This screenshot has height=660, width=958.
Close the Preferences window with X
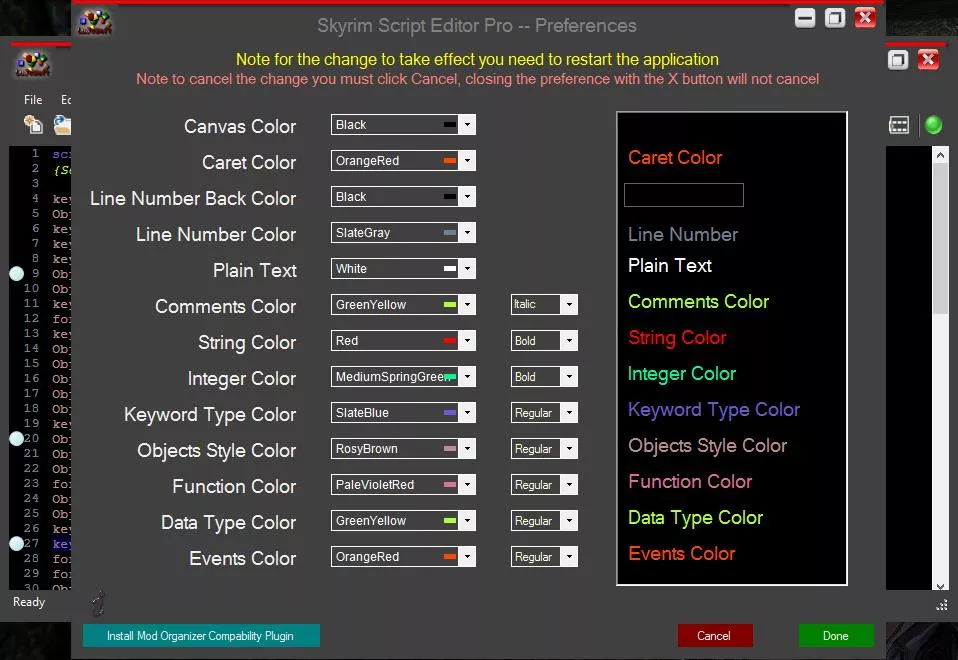(865, 18)
